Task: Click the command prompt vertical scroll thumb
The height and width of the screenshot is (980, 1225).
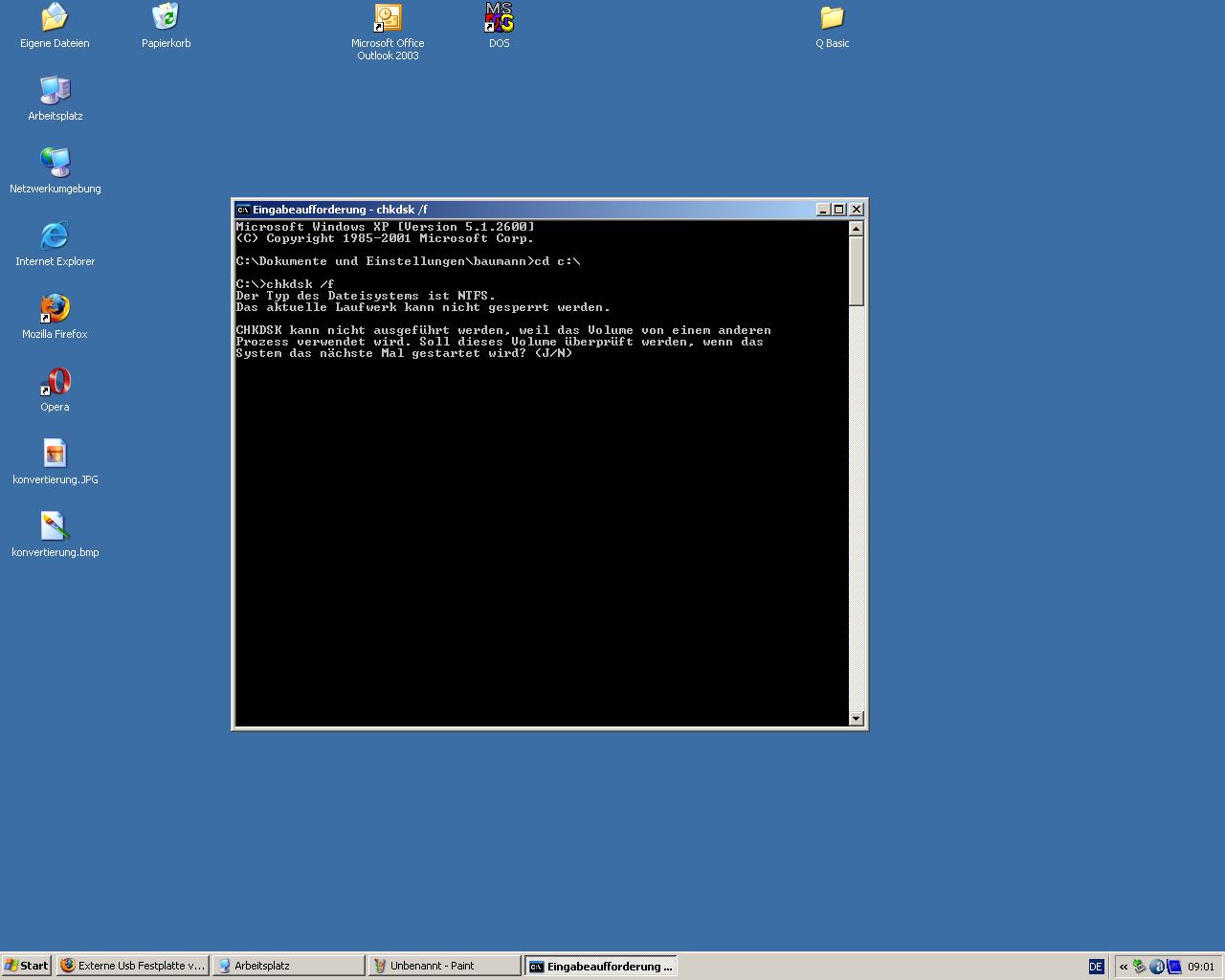Action: [856, 272]
